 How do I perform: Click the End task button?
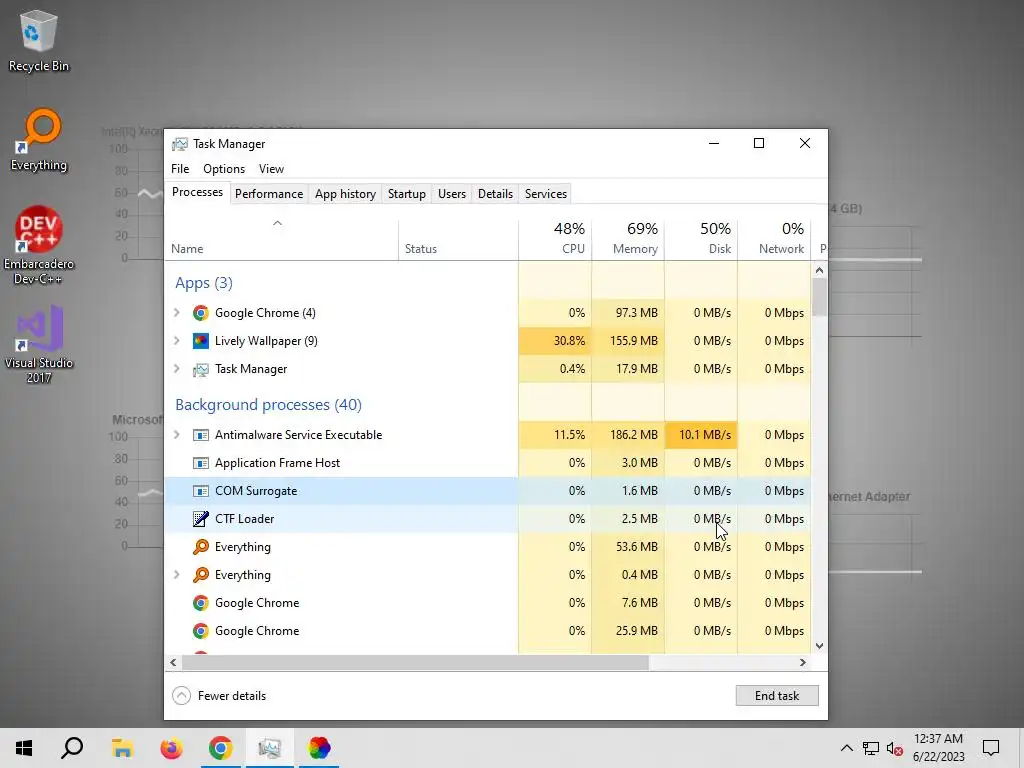click(777, 696)
